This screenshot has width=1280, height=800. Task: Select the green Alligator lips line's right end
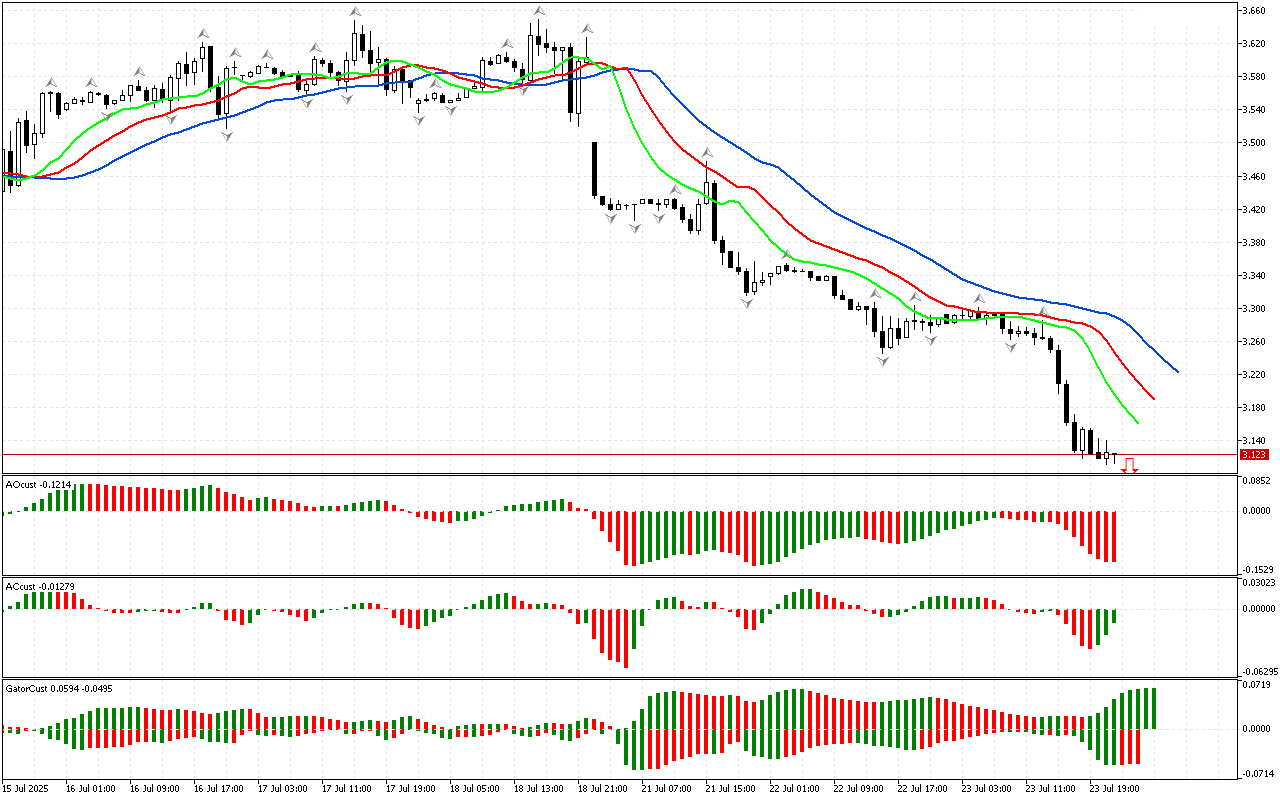[1137, 422]
